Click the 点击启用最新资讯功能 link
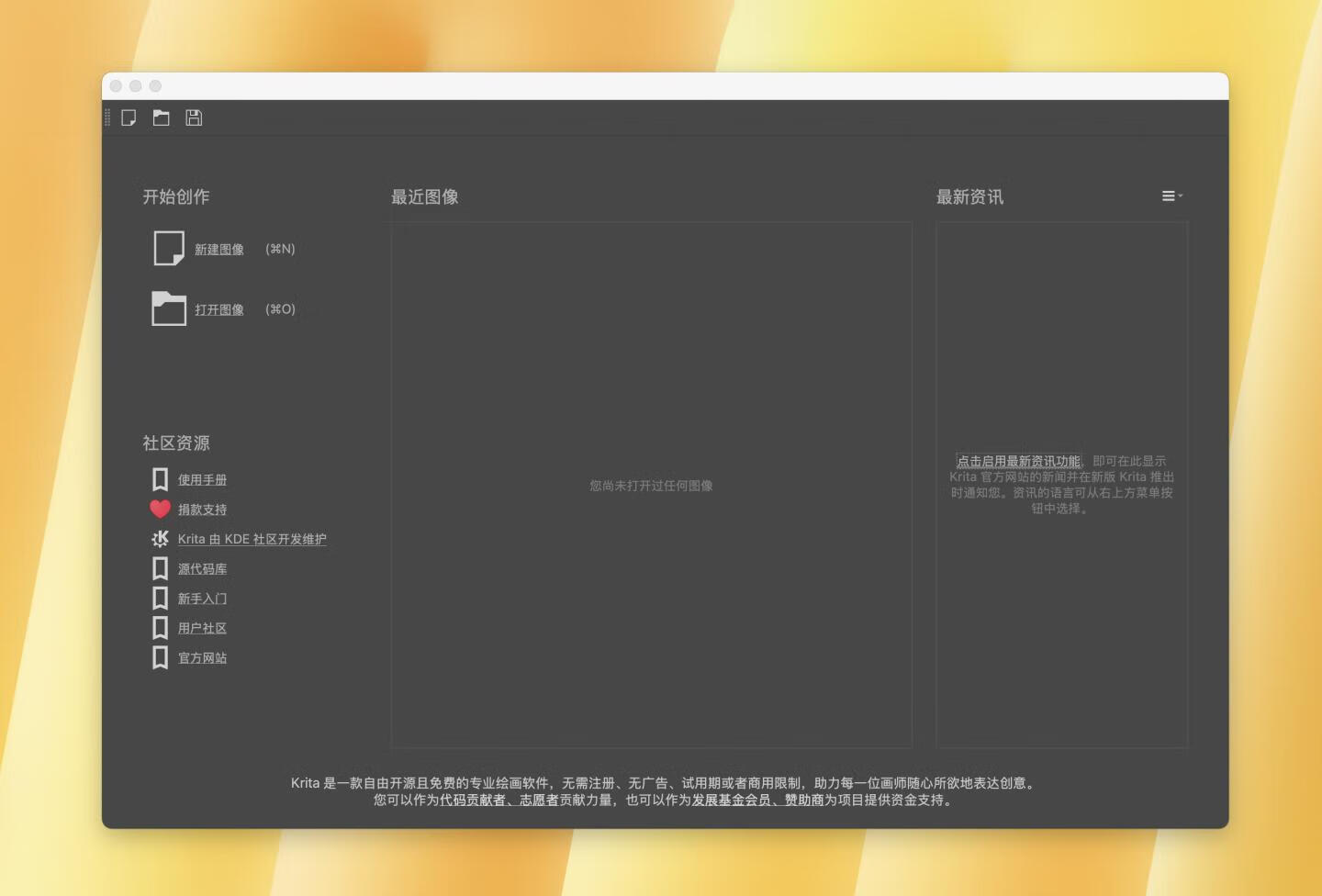Image resolution: width=1322 pixels, height=896 pixels. tap(1018, 461)
